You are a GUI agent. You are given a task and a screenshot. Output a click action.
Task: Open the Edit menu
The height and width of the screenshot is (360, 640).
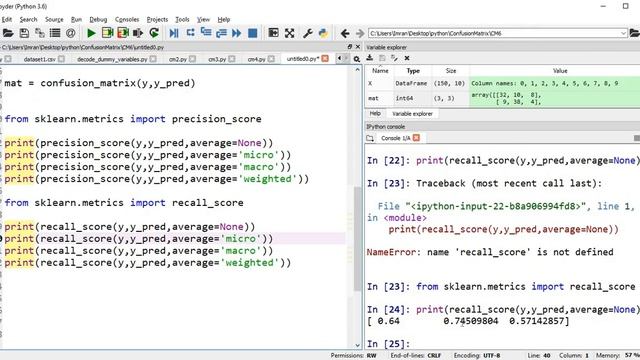point(7,19)
